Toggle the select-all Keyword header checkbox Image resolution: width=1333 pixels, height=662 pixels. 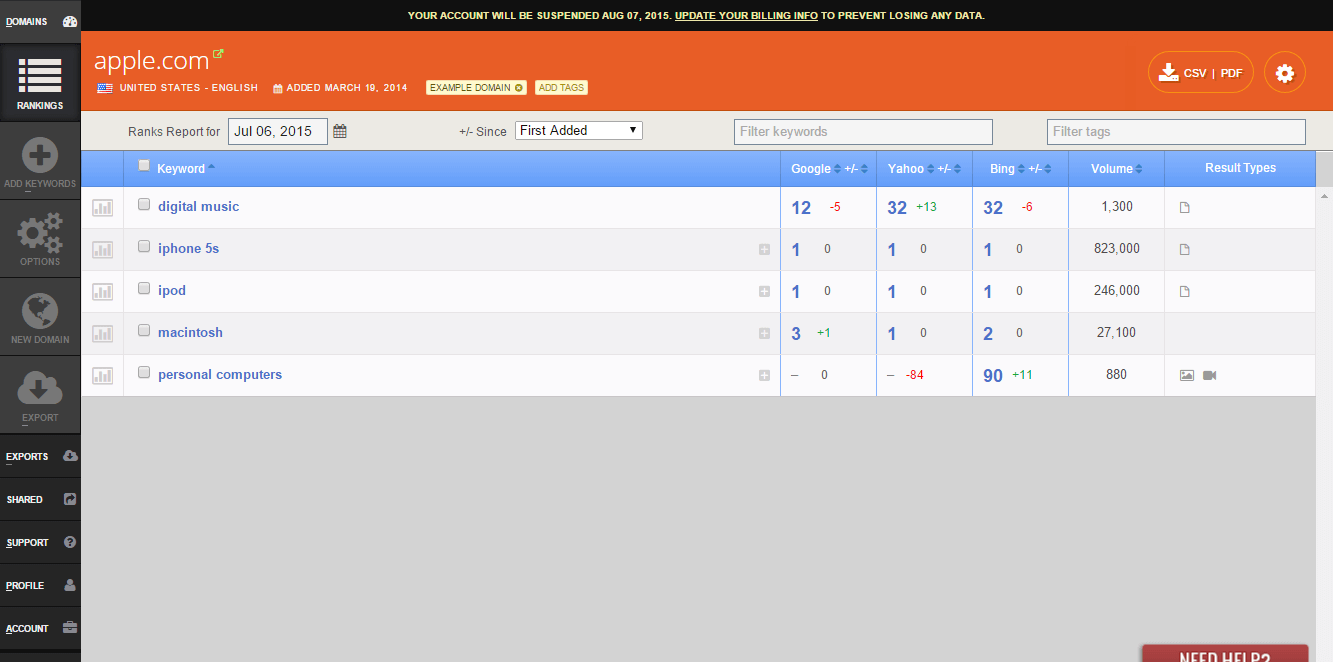[x=144, y=166]
